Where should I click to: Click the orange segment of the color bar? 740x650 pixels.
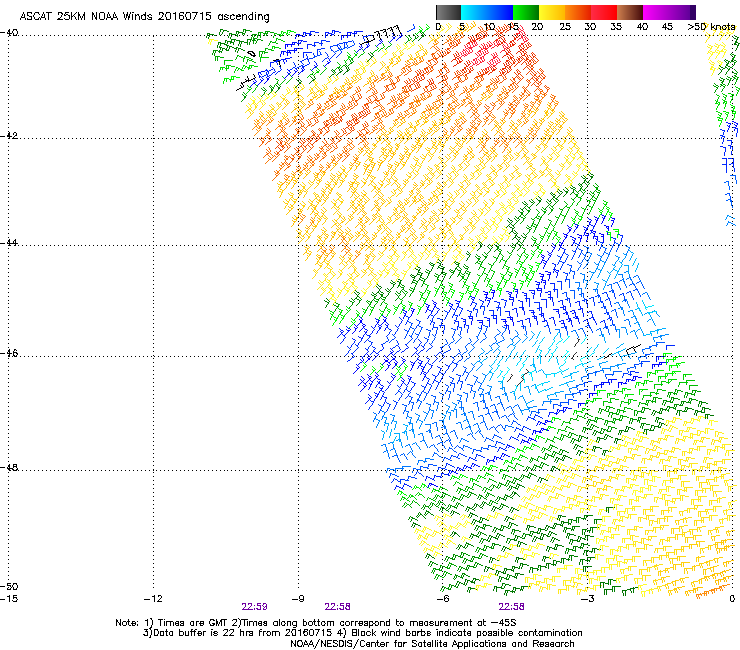[x=578, y=12]
